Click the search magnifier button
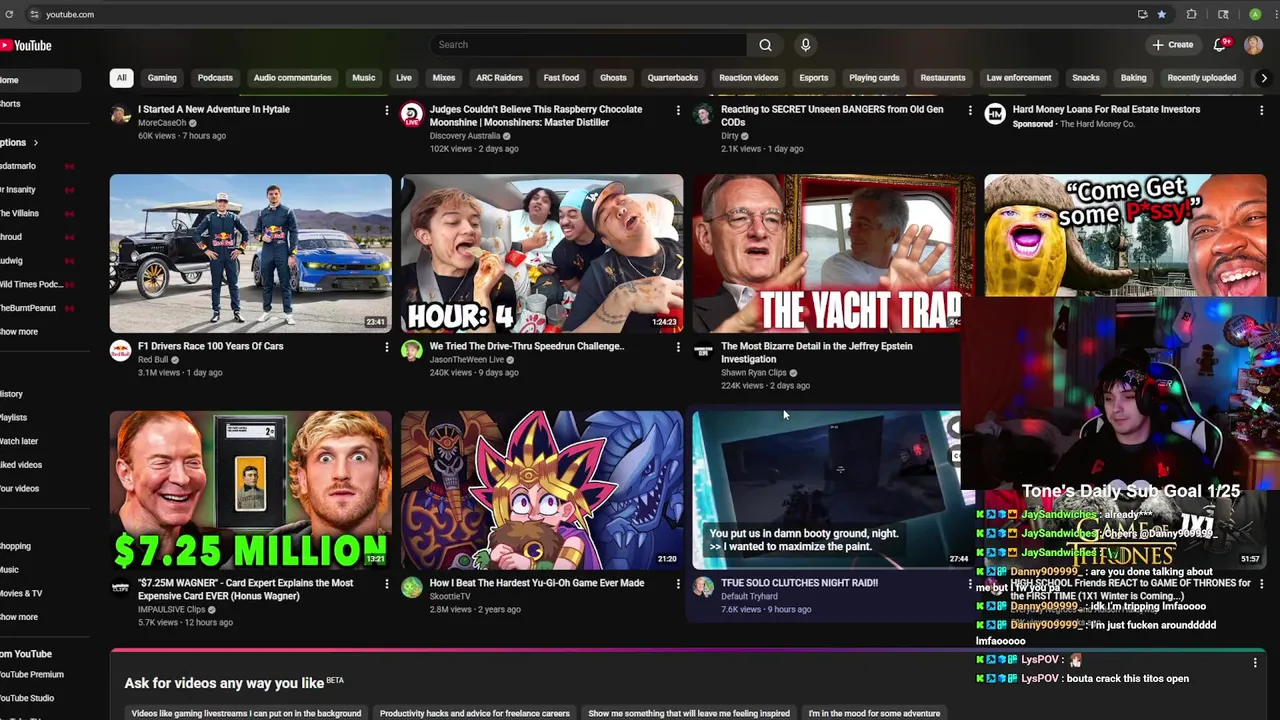 765,45
